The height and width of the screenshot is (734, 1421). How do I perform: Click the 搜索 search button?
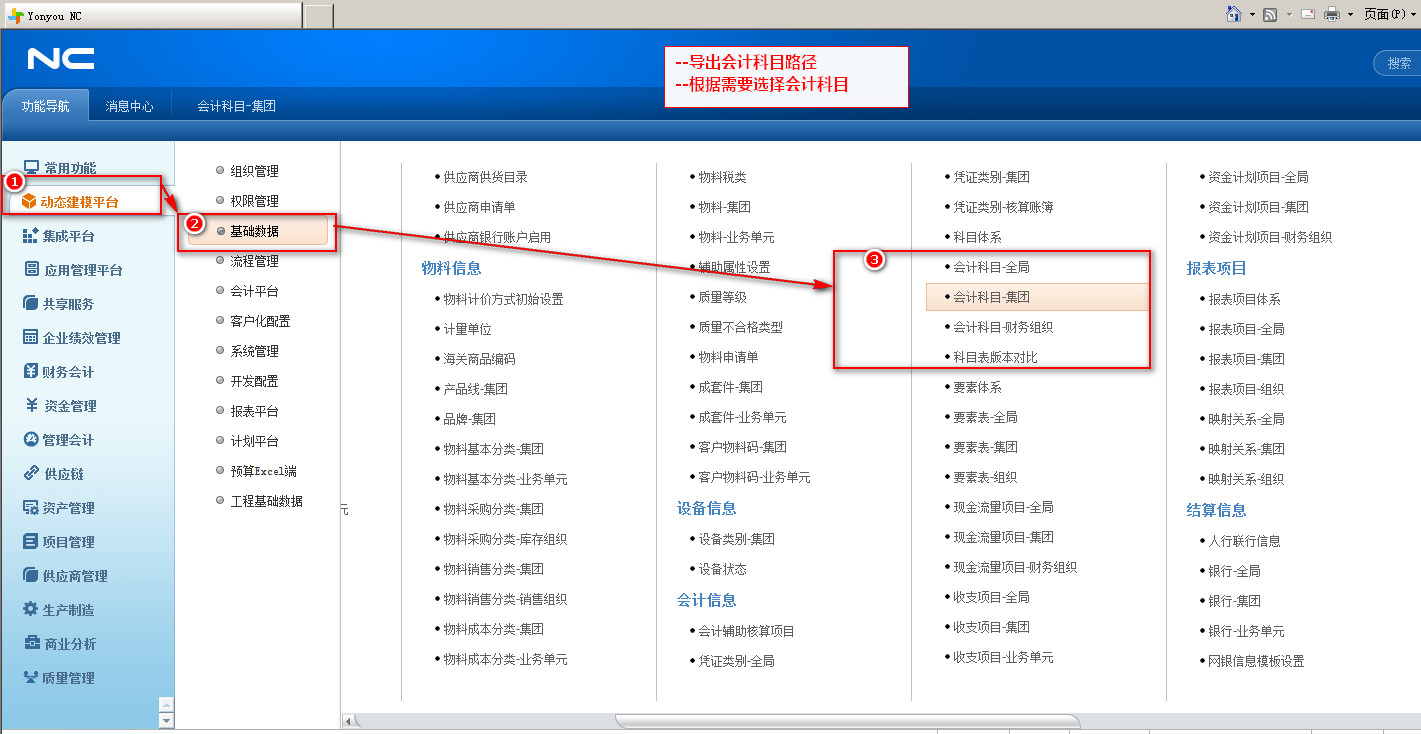tap(1398, 63)
